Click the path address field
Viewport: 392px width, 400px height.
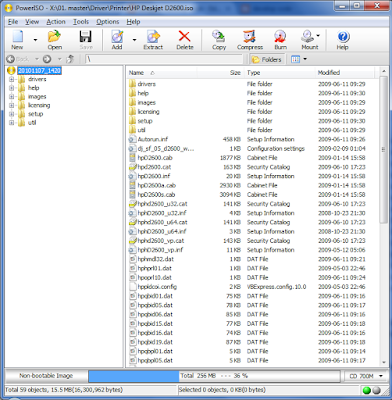163,59
